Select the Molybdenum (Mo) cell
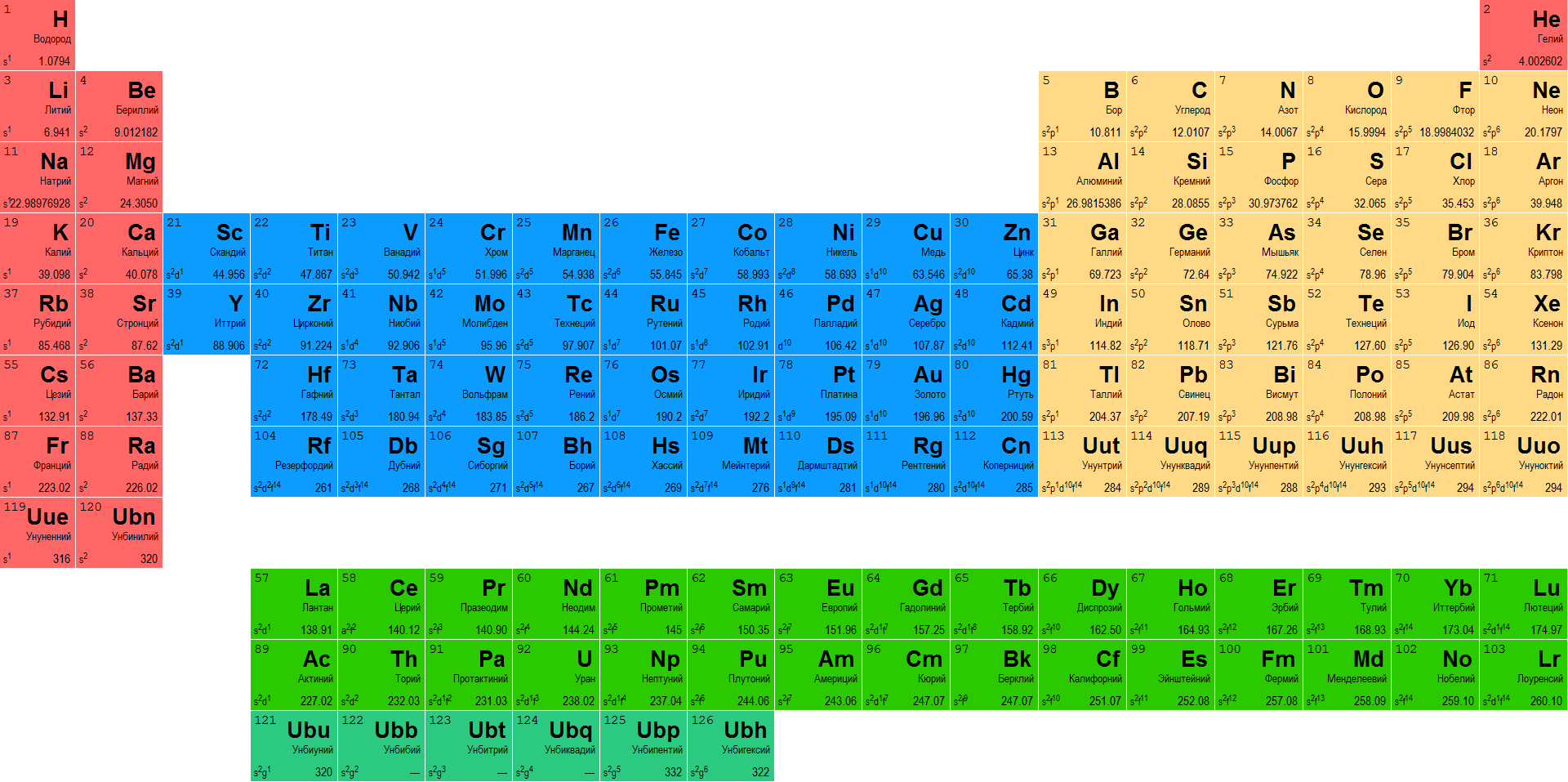1568x782 pixels. [469, 320]
